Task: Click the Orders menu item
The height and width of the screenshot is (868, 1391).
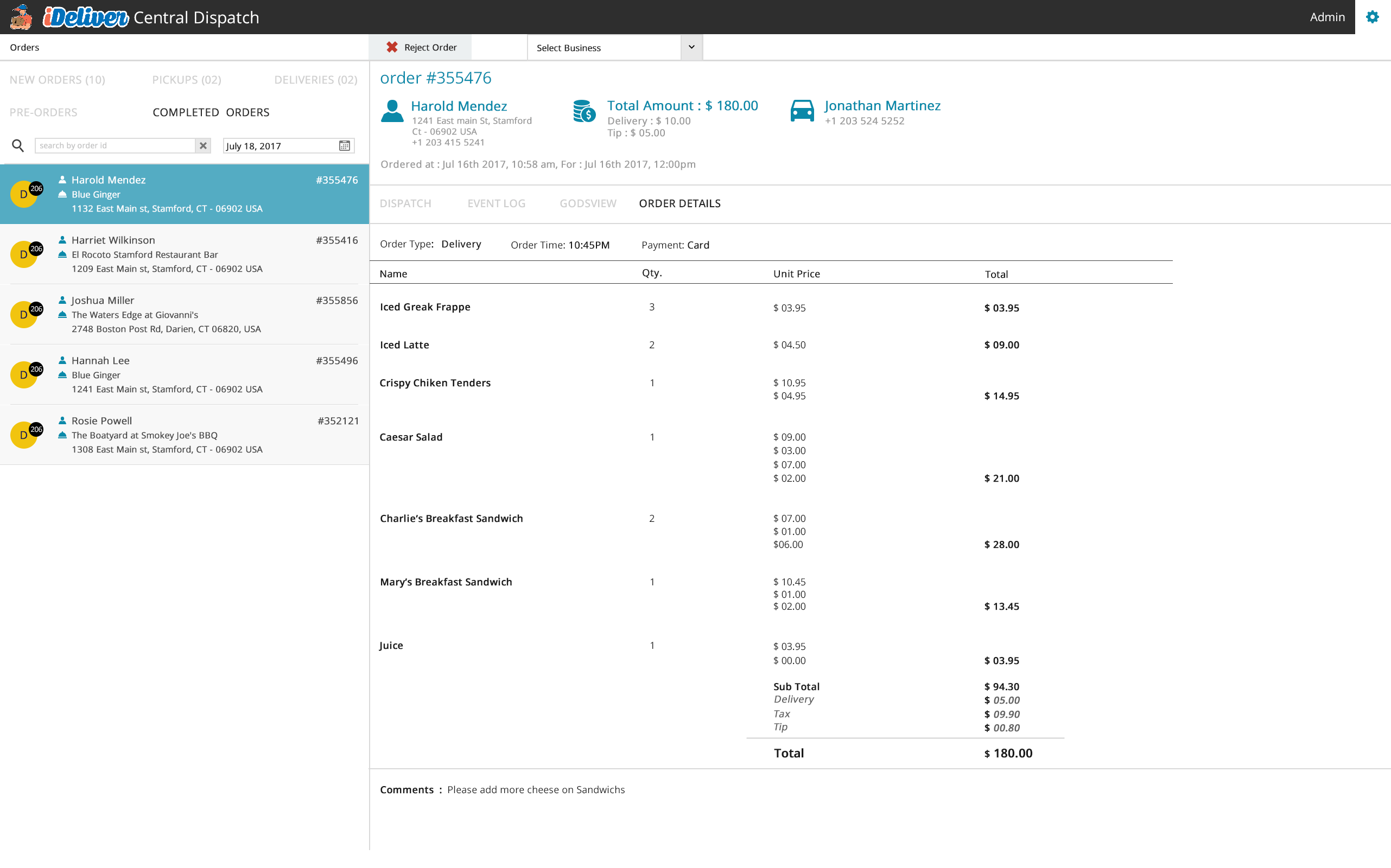Action: (25, 47)
